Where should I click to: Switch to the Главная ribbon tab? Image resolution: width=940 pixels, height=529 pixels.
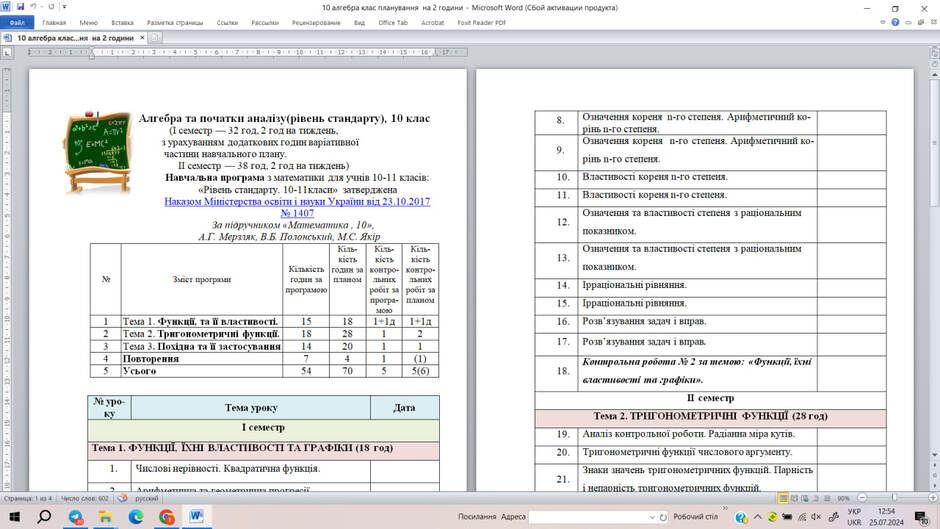tap(54, 23)
